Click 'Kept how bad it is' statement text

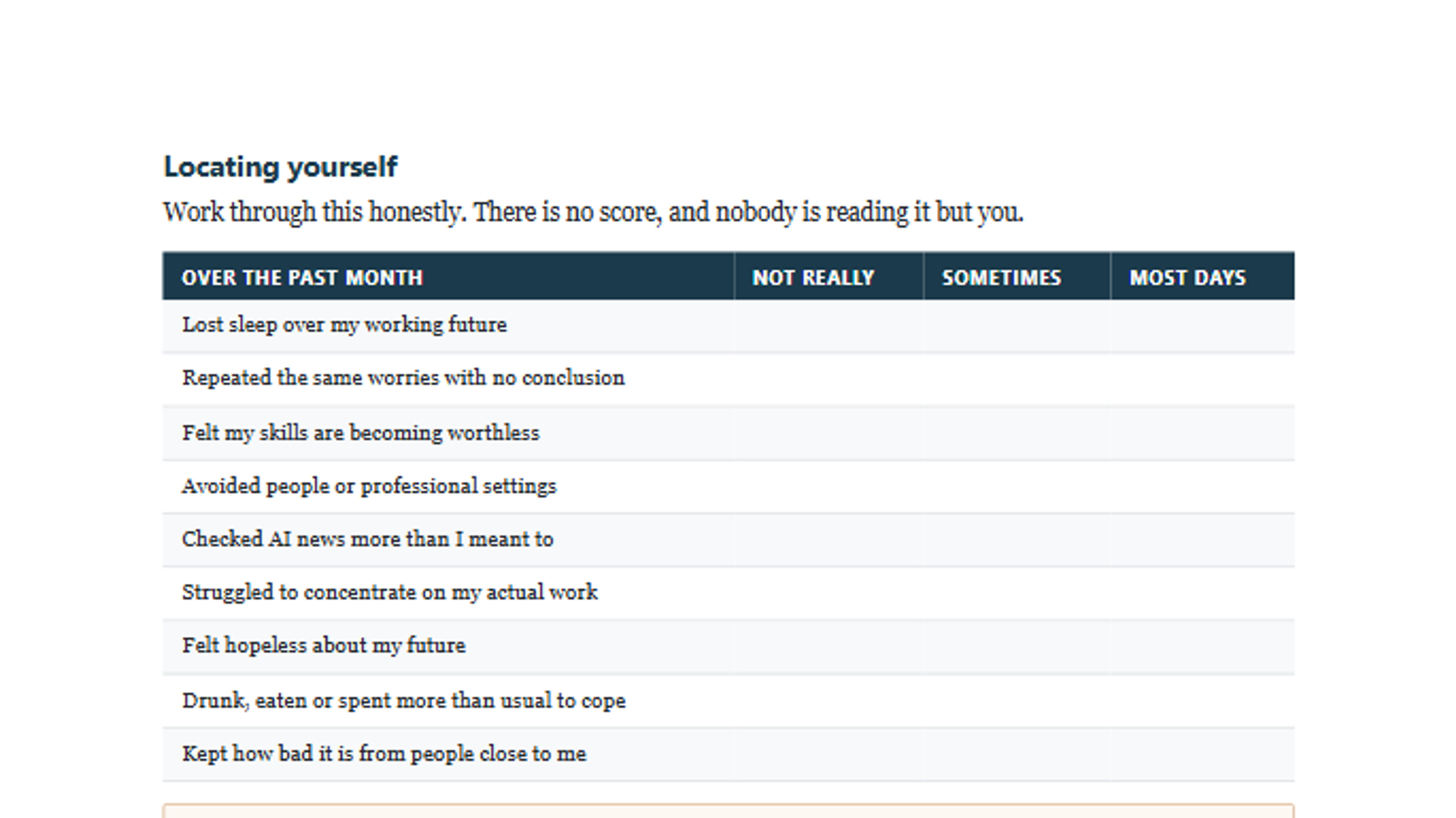(x=384, y=754)
